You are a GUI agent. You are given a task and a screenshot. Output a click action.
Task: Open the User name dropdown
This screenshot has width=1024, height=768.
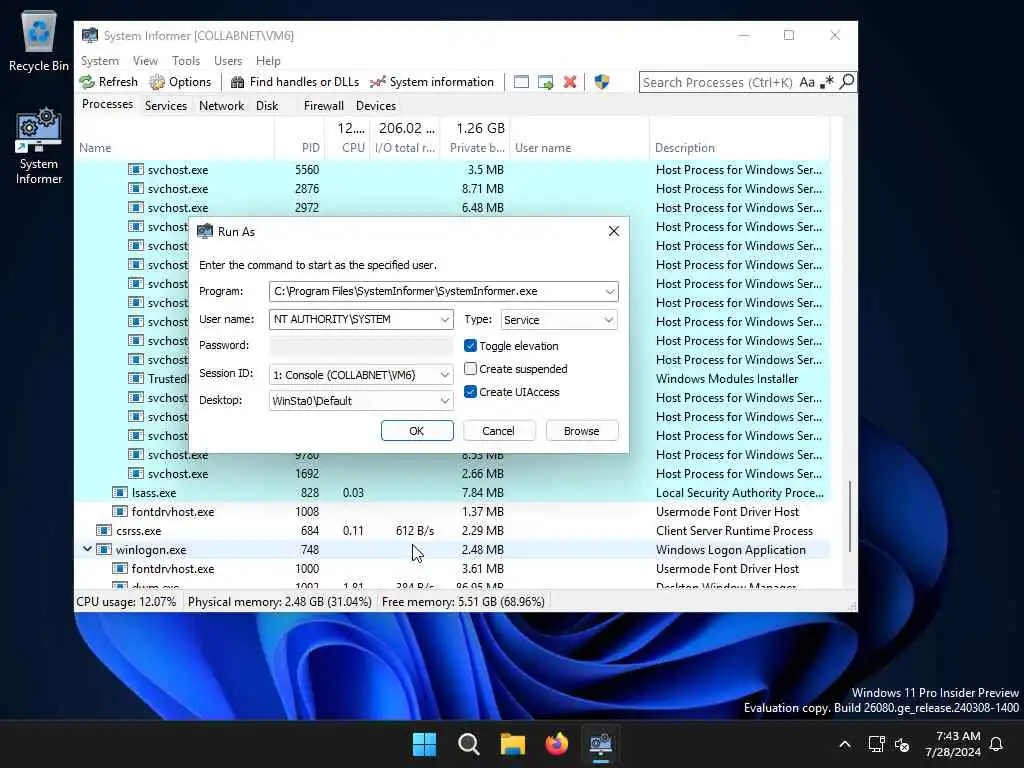[x=445, y=319]
